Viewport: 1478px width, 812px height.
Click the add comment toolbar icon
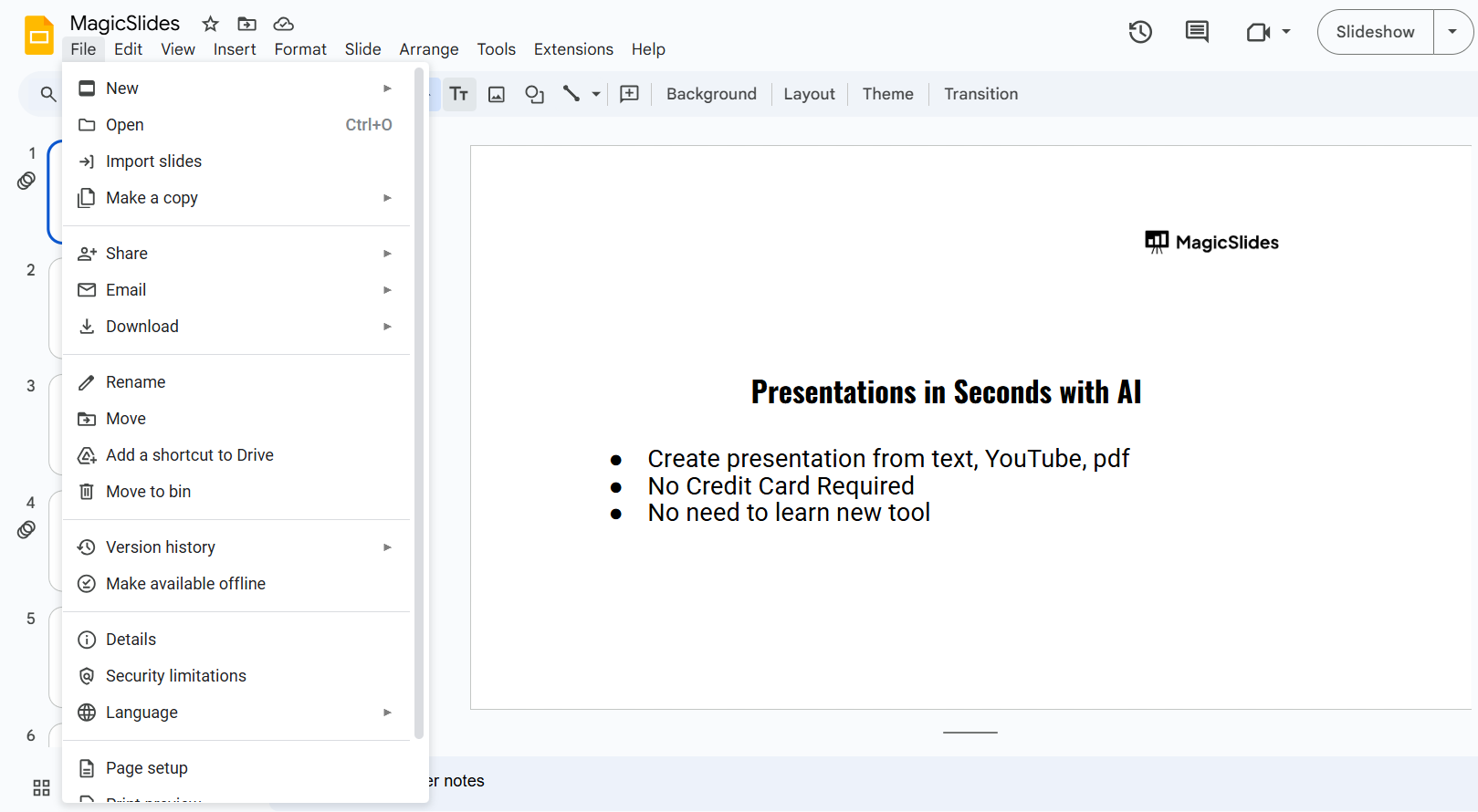click(x=629, y=94)
